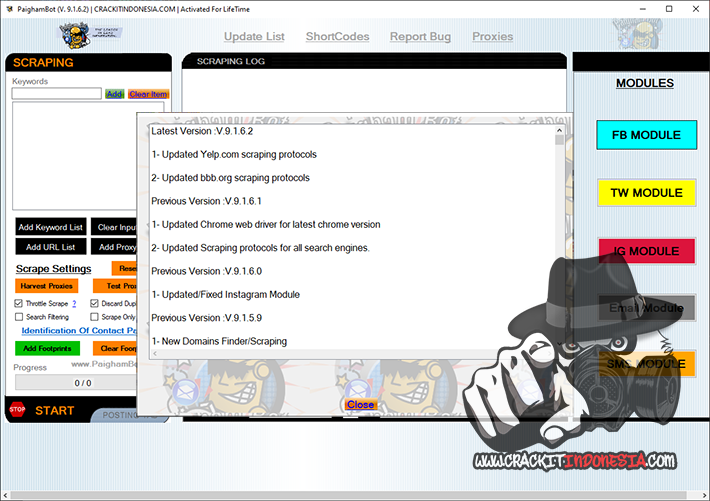The width and height of the screenshot is (710, 501).
Task: Click the green Add keyword button
Action: pos(114,94)
